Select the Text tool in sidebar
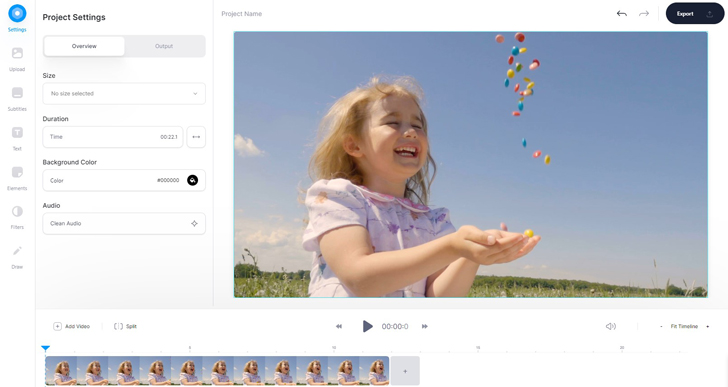Viewport: 728px width, 387px height. (x=17, y=133)
